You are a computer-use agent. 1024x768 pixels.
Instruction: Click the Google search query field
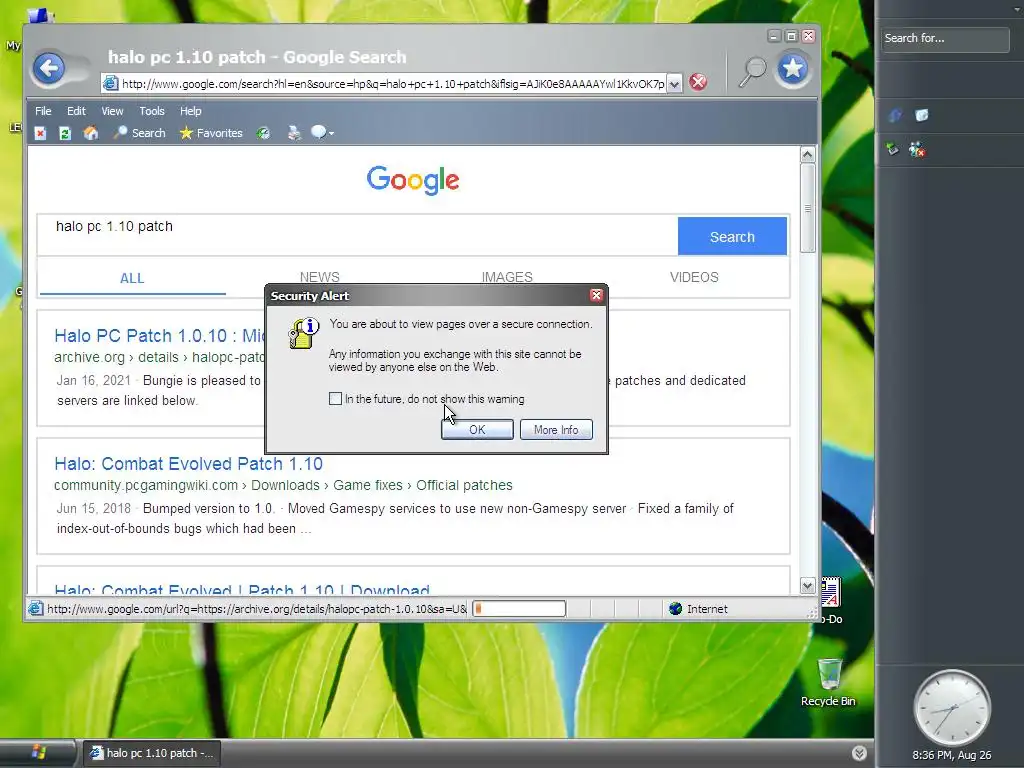[358, 235]
